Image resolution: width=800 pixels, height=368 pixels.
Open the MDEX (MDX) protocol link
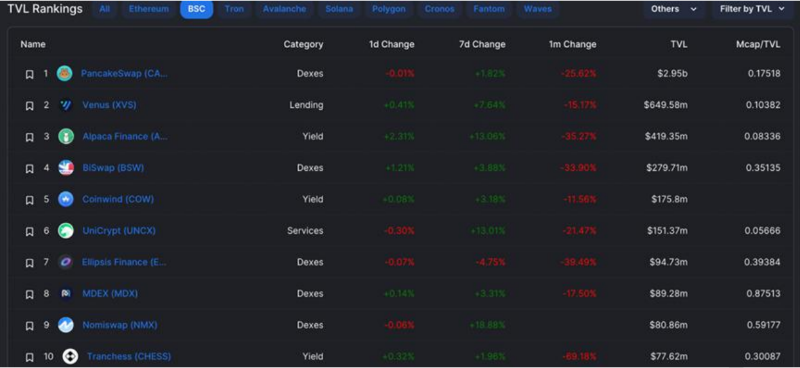110,293
